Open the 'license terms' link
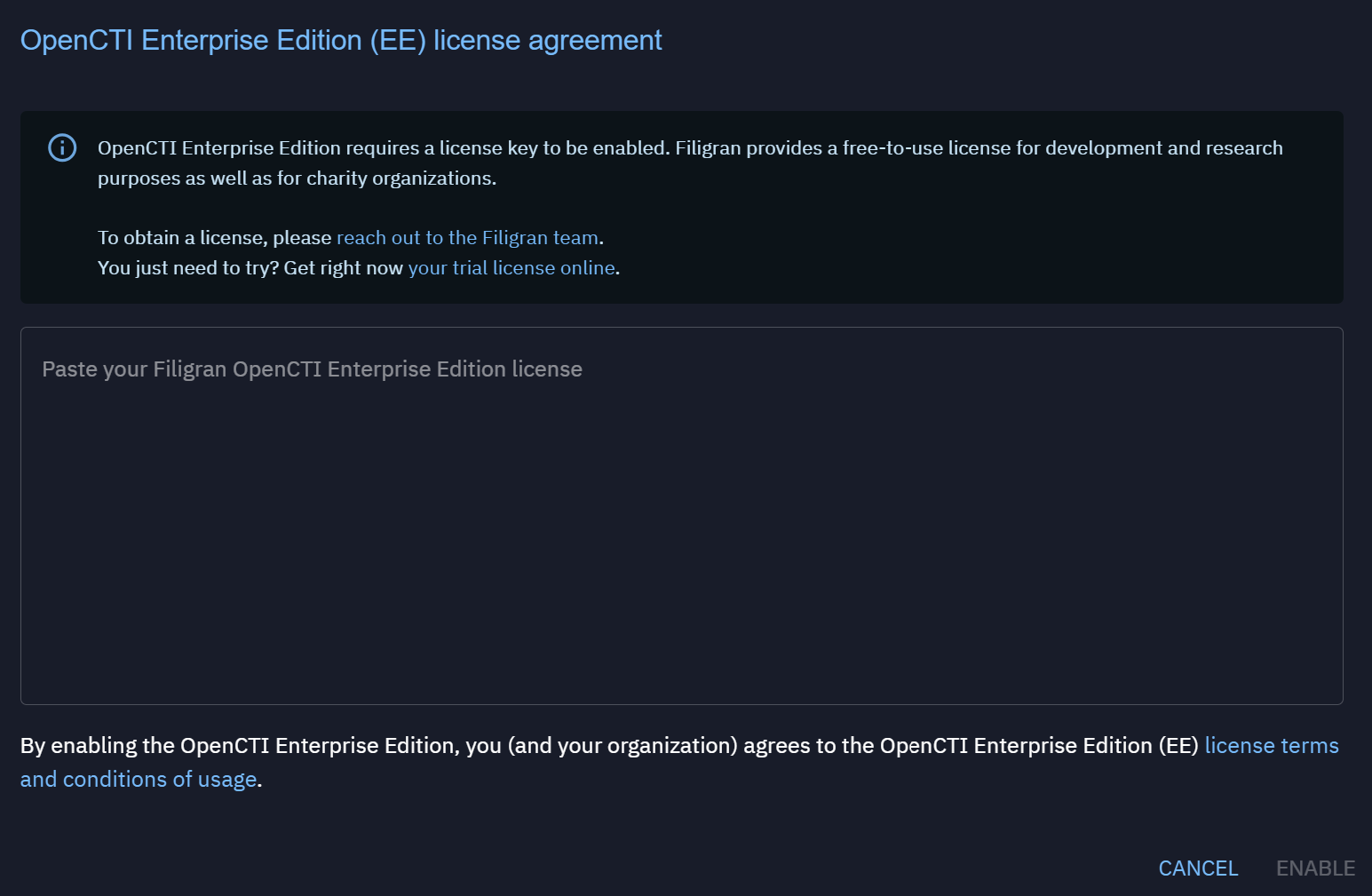Viewport: 1372px width, 896px height. (x=1271, y=746)
